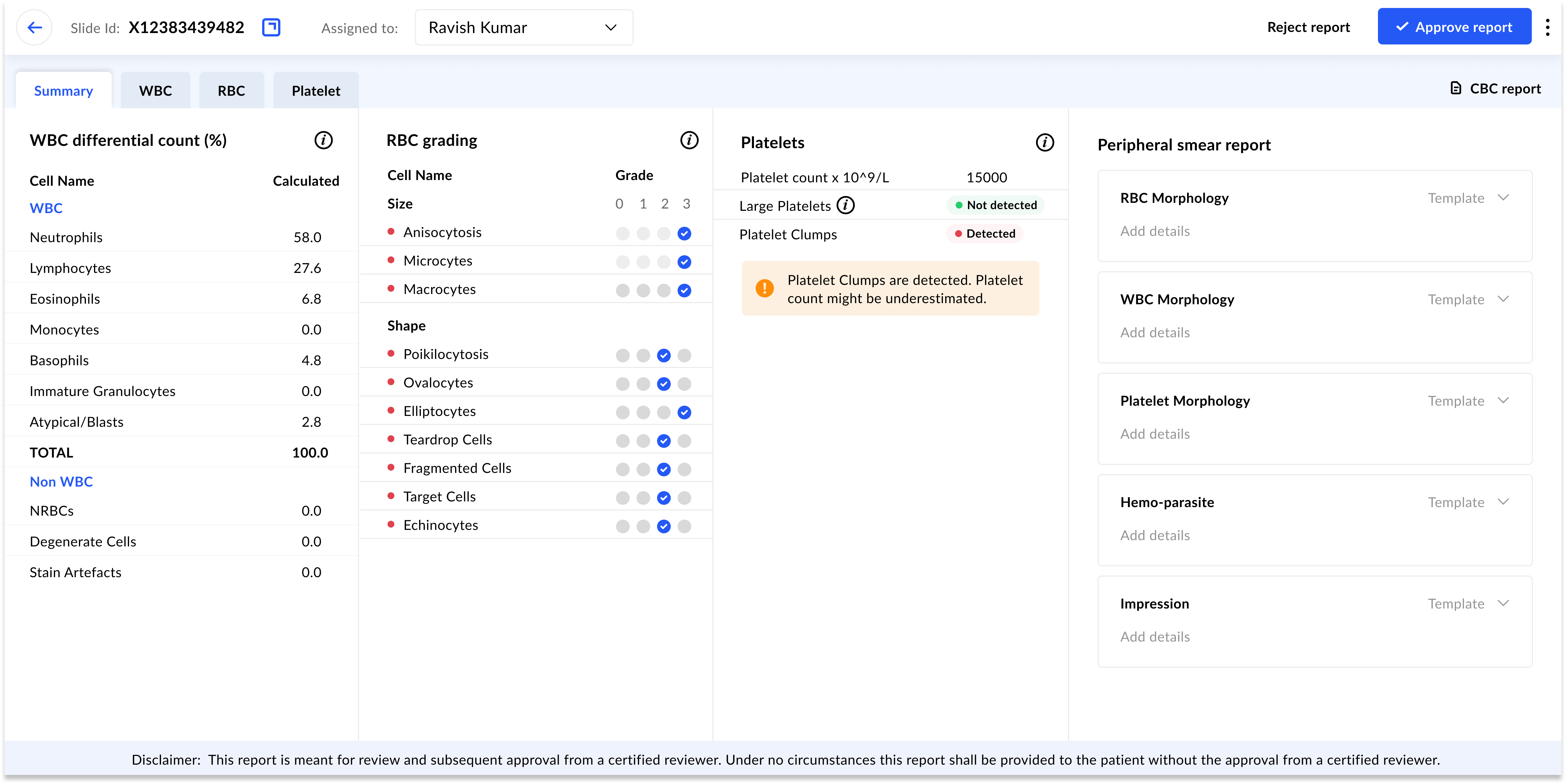Screen dimensions: 1566x784
Task: Click the Atypical/Blasts value 2.8
Action: click(x=311, y=422)
